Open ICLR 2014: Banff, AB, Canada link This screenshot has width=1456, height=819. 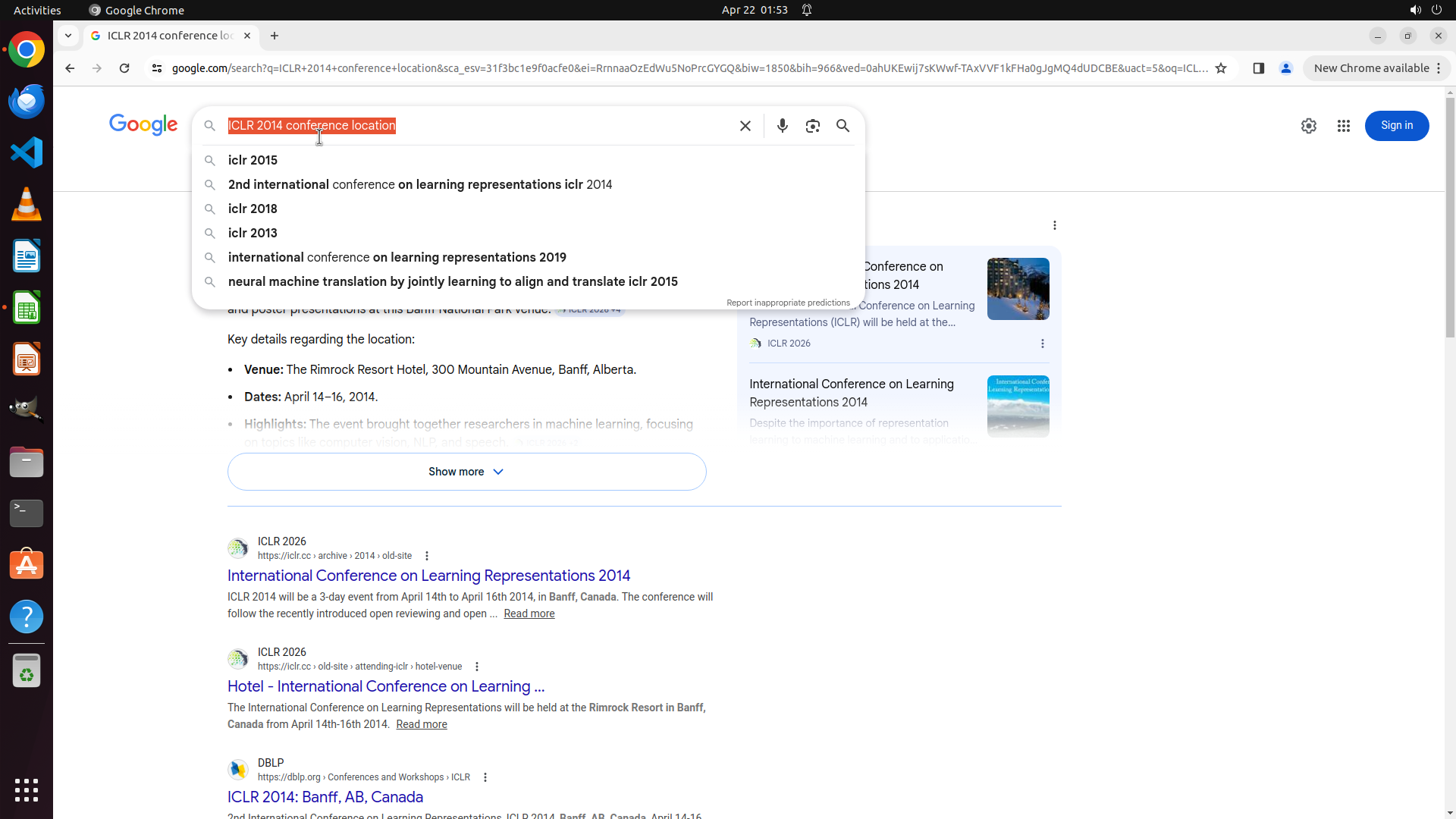325,797
